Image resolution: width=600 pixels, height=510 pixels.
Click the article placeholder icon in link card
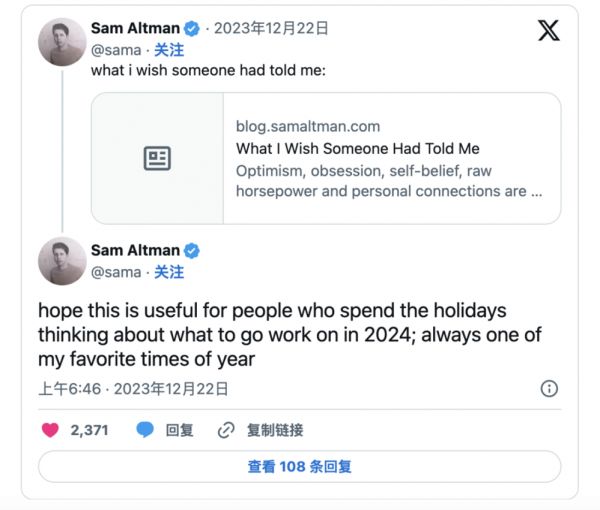point(157,158)
